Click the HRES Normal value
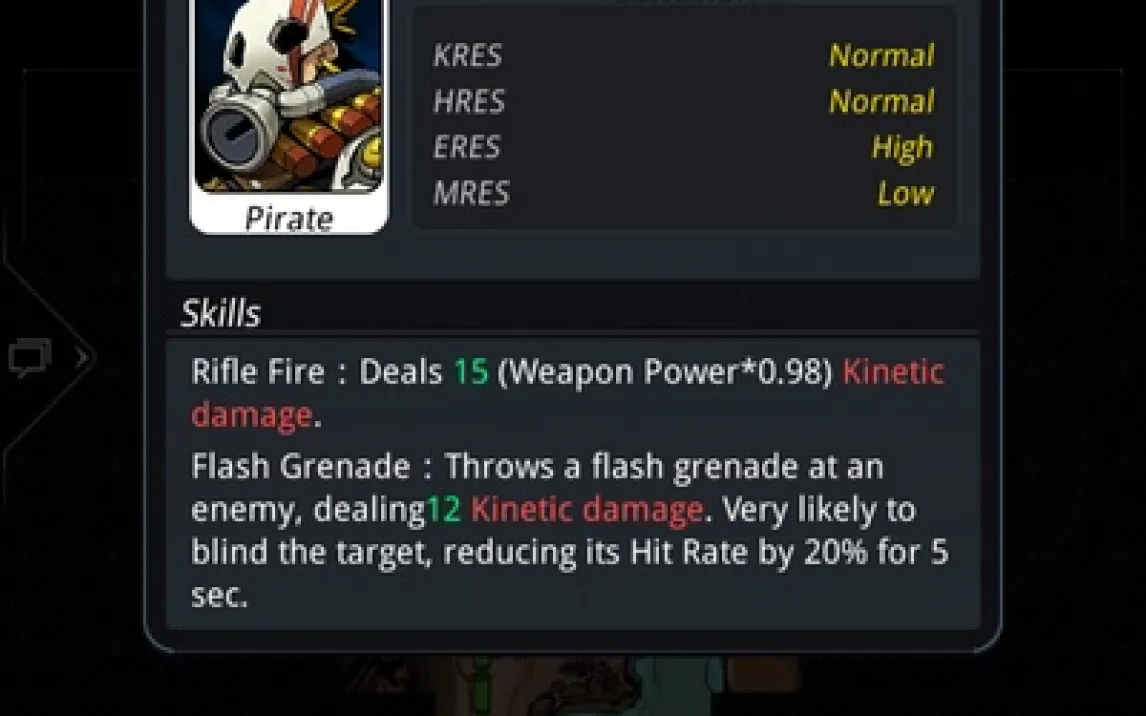The image size is (1146, 716). pyautogui.click(x=881, y=102)
